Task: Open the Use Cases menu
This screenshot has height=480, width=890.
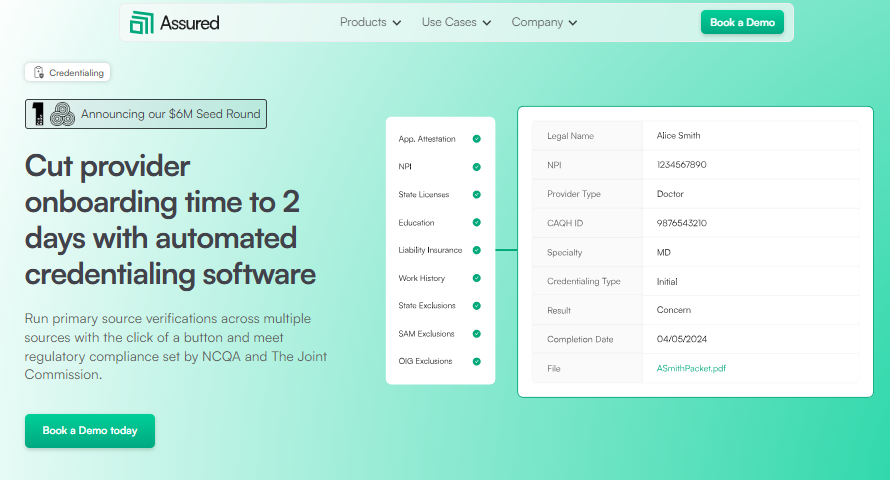Action: coord(456,22)
